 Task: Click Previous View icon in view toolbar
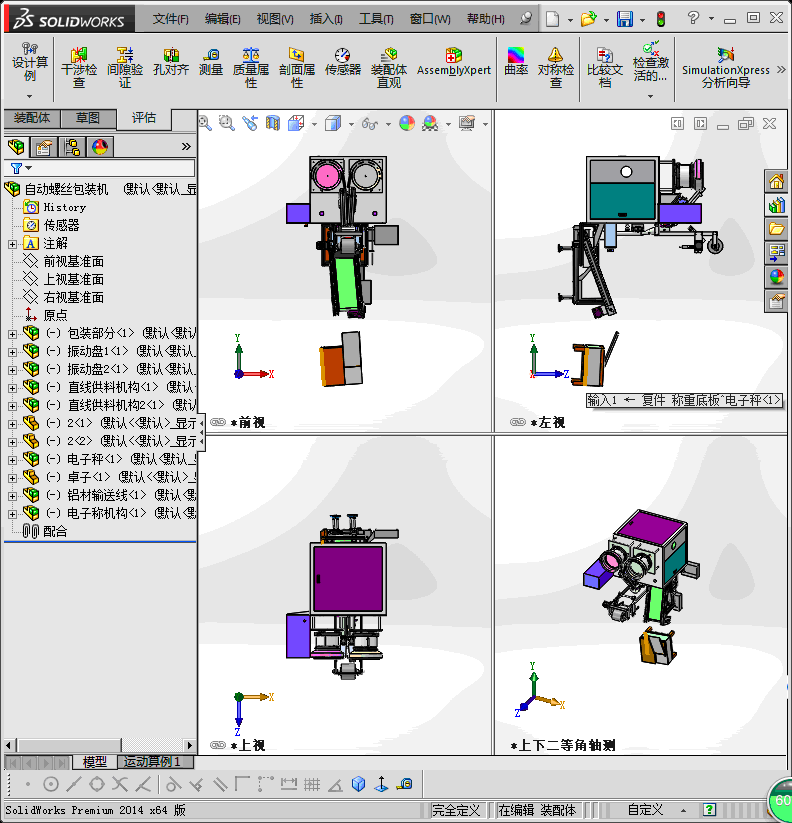(x=250, y=123)
